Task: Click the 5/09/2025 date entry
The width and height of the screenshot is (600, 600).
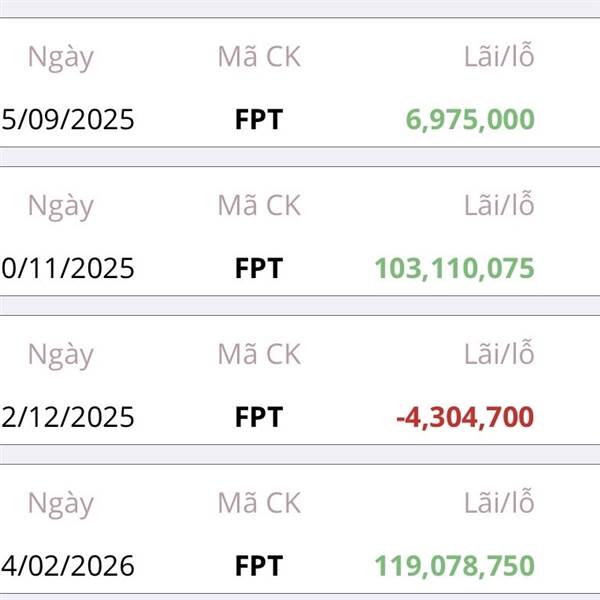Action: 68,120
